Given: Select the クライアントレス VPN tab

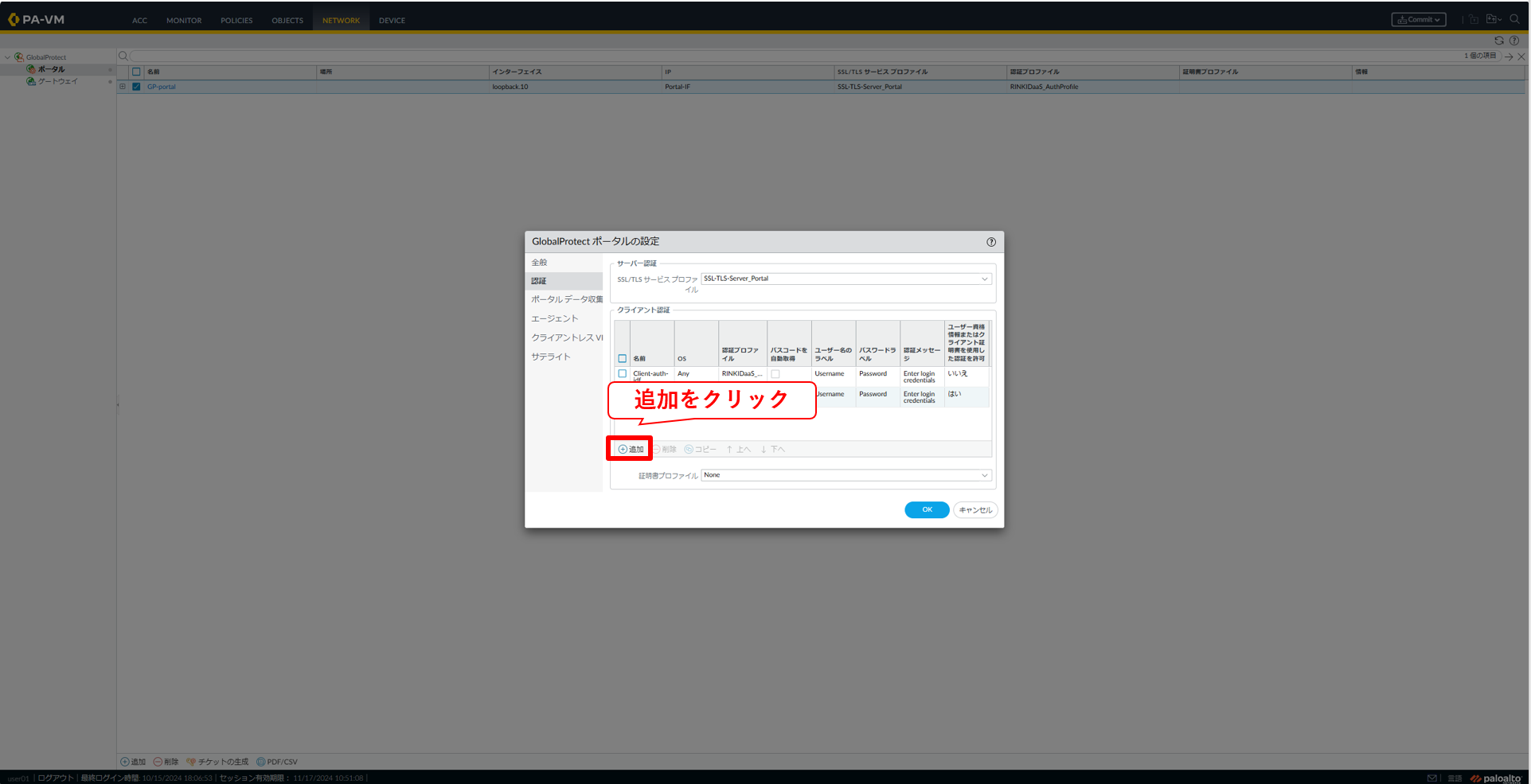Looking at the screenshot, I should click(564, 337).
